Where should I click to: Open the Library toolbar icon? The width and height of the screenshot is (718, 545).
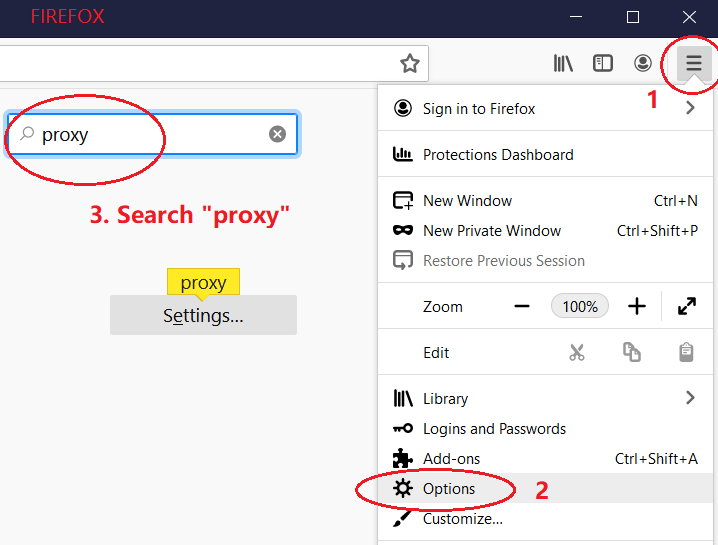[x=563, y=63]
